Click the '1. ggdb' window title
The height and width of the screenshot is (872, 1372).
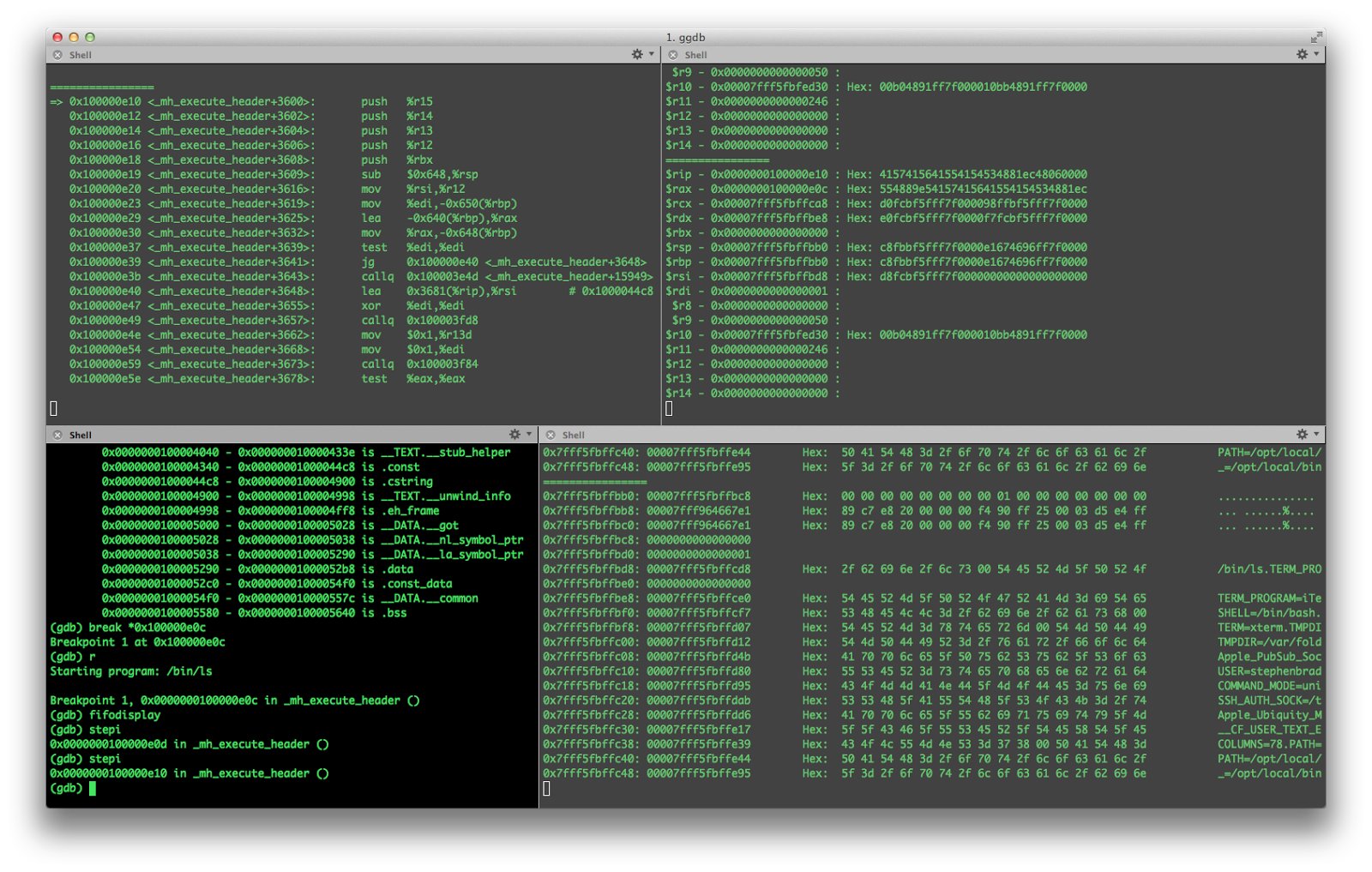[x=685, y=38]
